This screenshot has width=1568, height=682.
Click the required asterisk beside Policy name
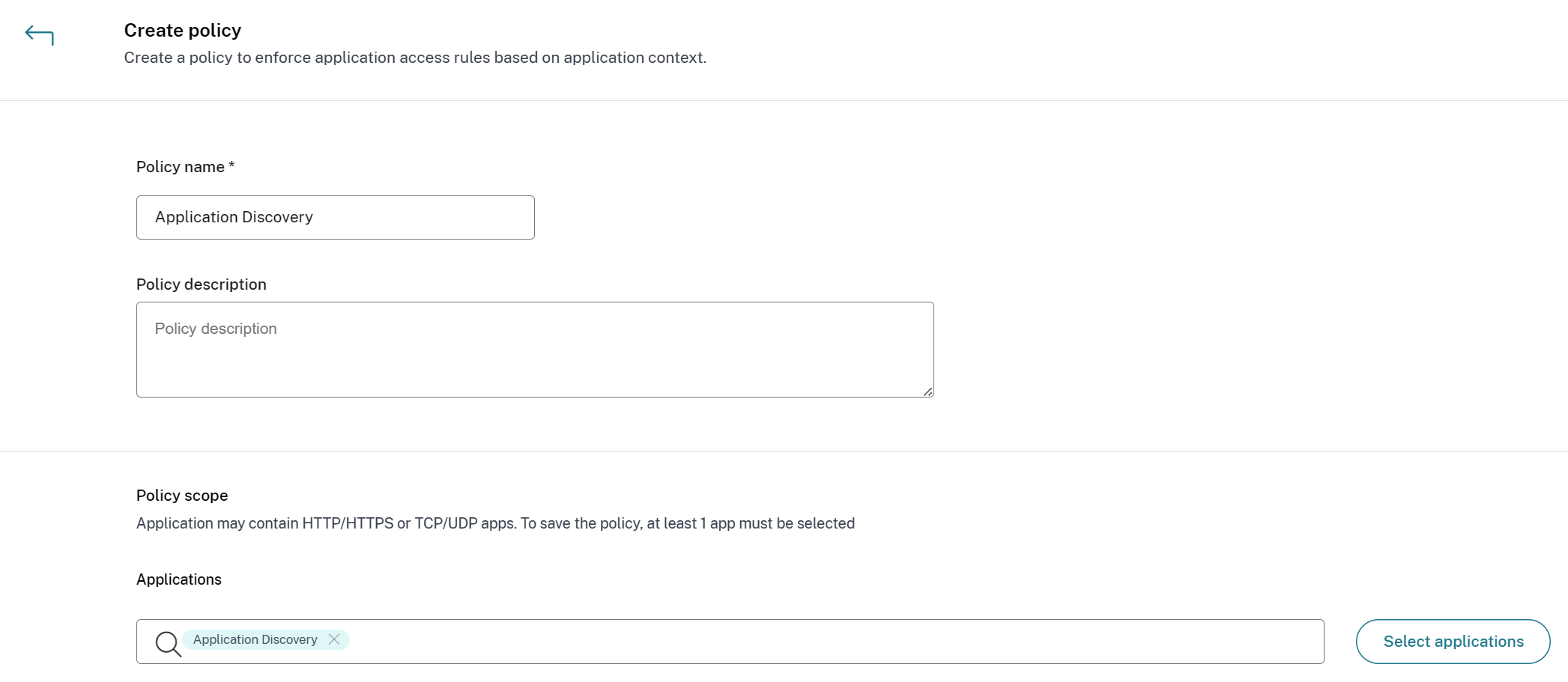click(232, 165)
